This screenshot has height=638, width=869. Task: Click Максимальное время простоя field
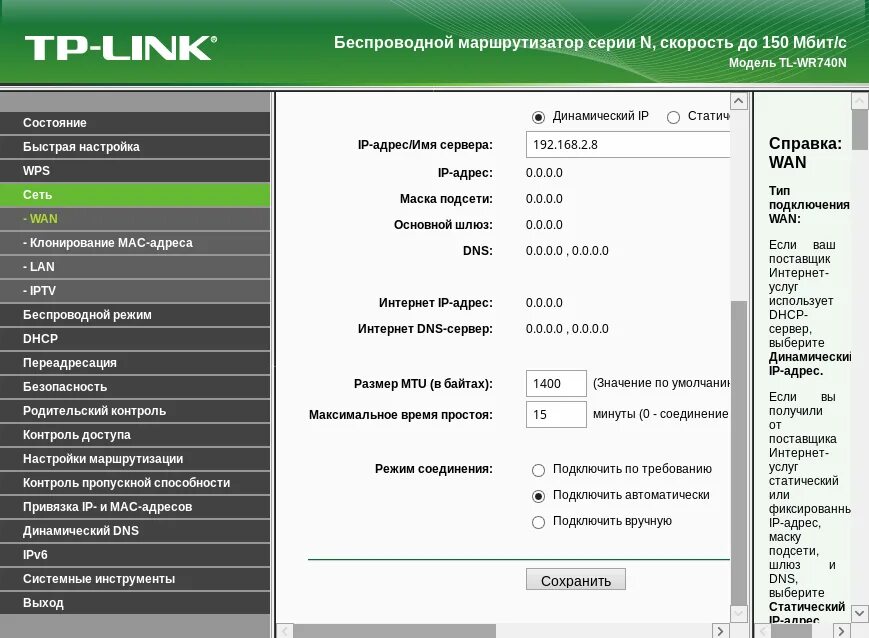pos(556,414)
